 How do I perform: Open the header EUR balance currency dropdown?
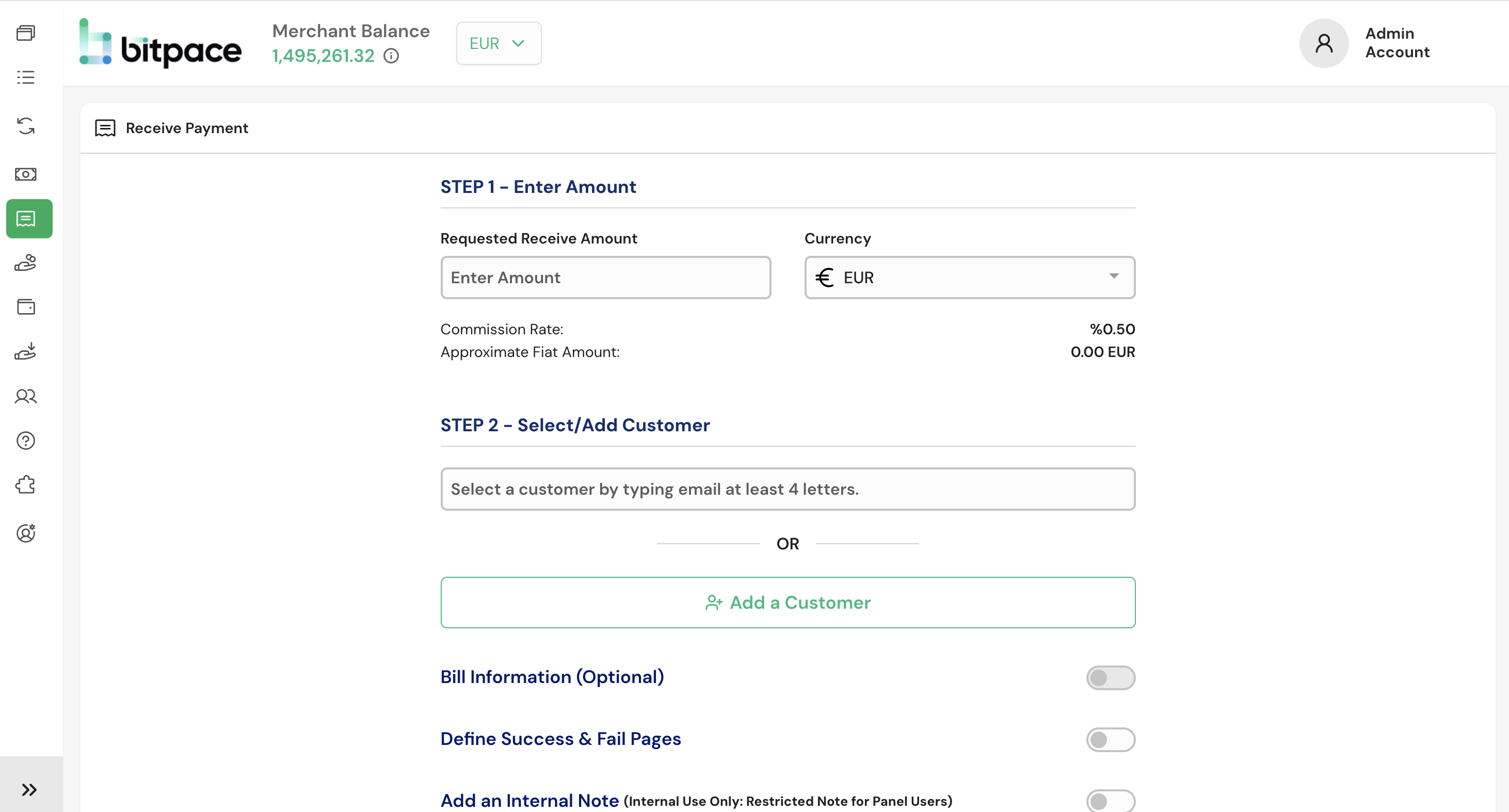pos(498,43)
